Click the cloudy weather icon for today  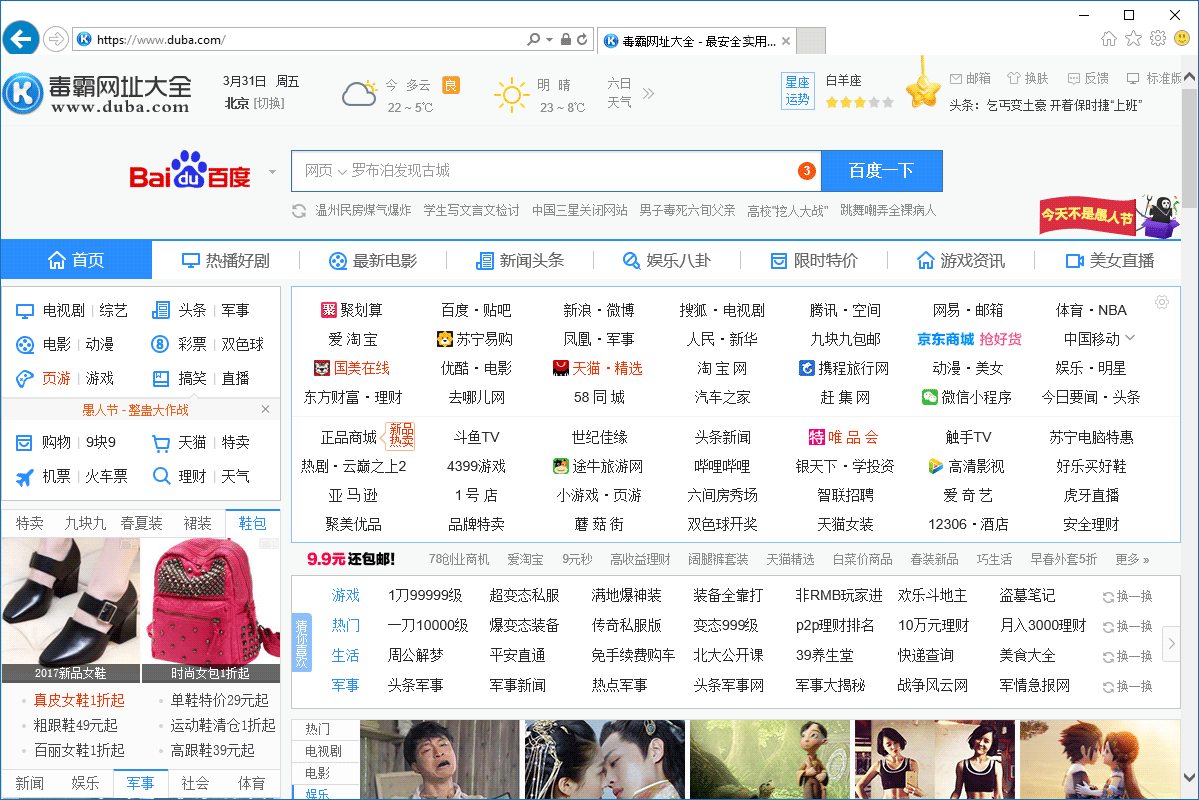pos(359,94)
